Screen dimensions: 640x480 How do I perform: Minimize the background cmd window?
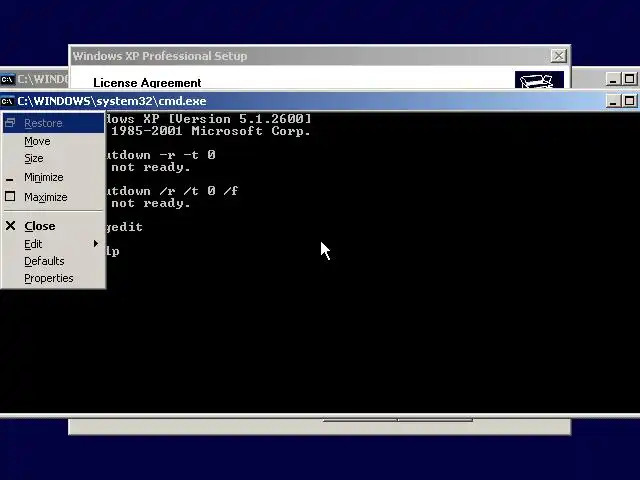pos(613,79)
